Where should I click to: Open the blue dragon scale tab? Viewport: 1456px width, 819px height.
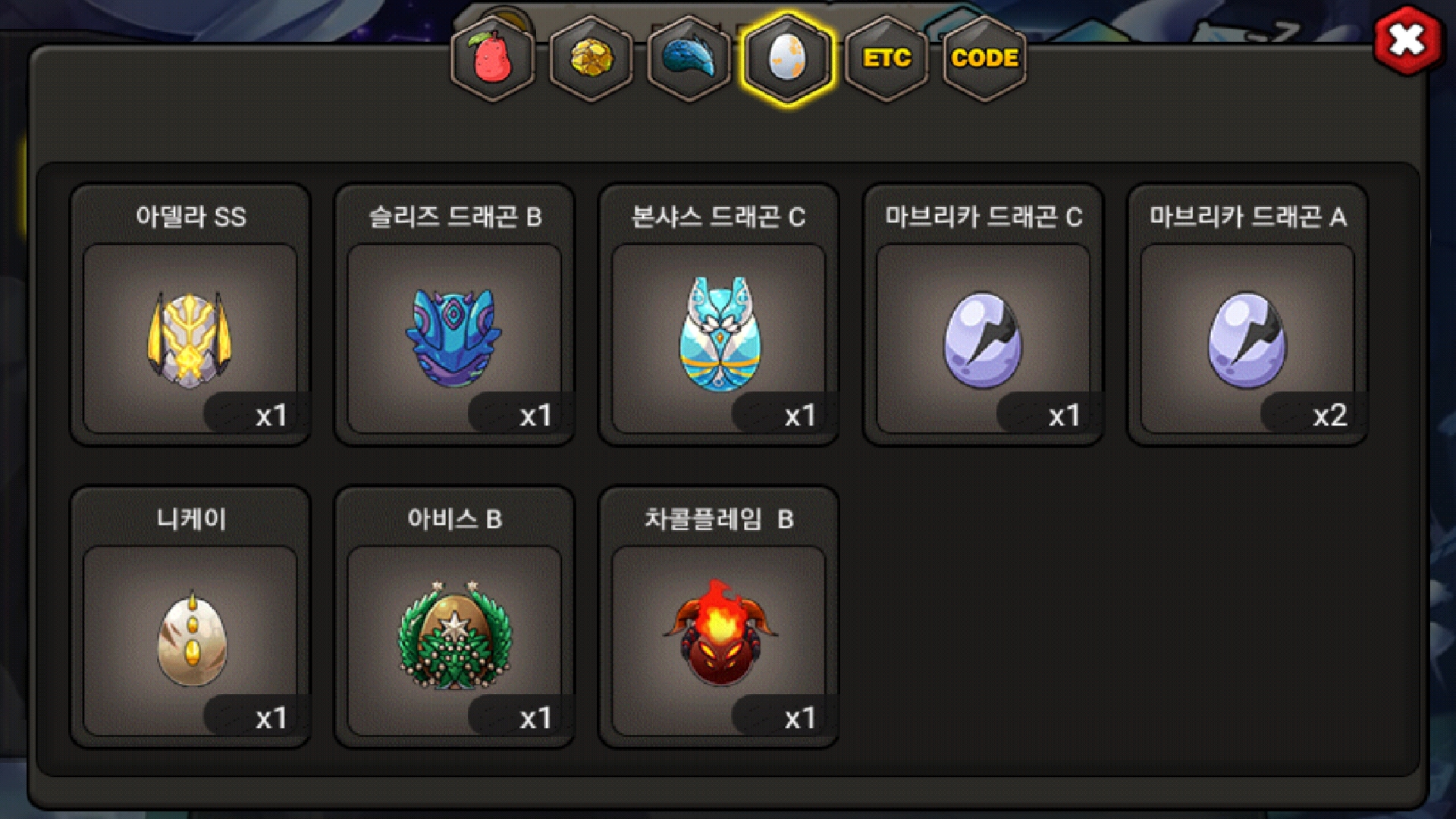pyautogui.click(x=689, y=58)
